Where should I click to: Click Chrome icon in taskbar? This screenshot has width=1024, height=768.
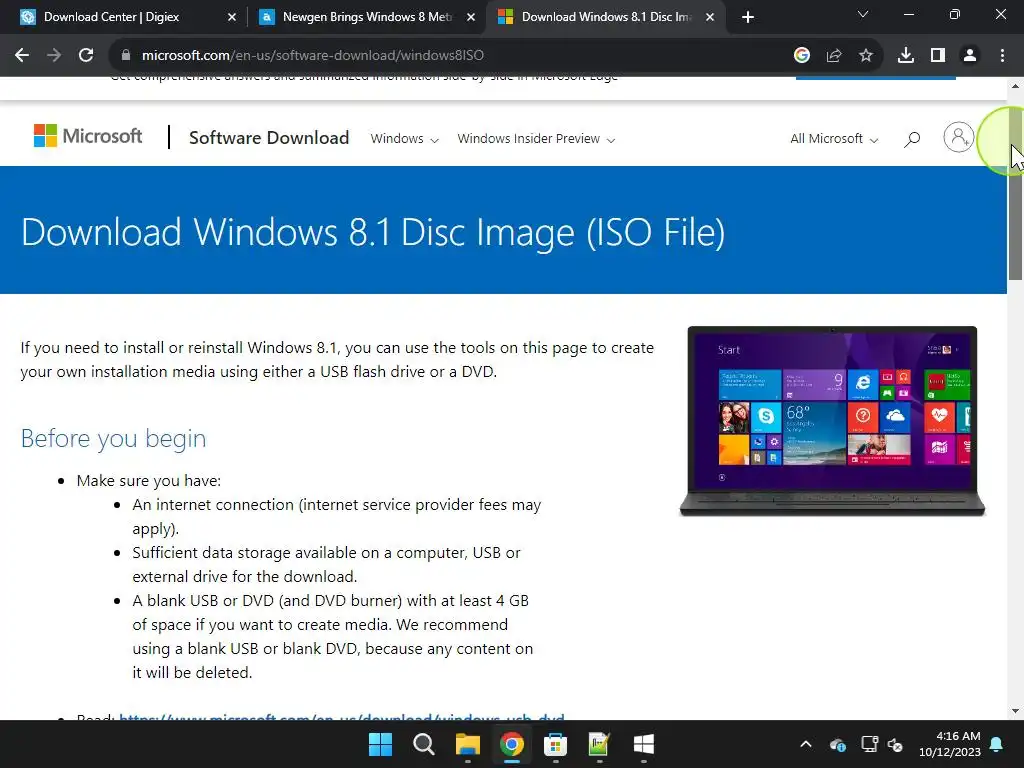point(512,744)
